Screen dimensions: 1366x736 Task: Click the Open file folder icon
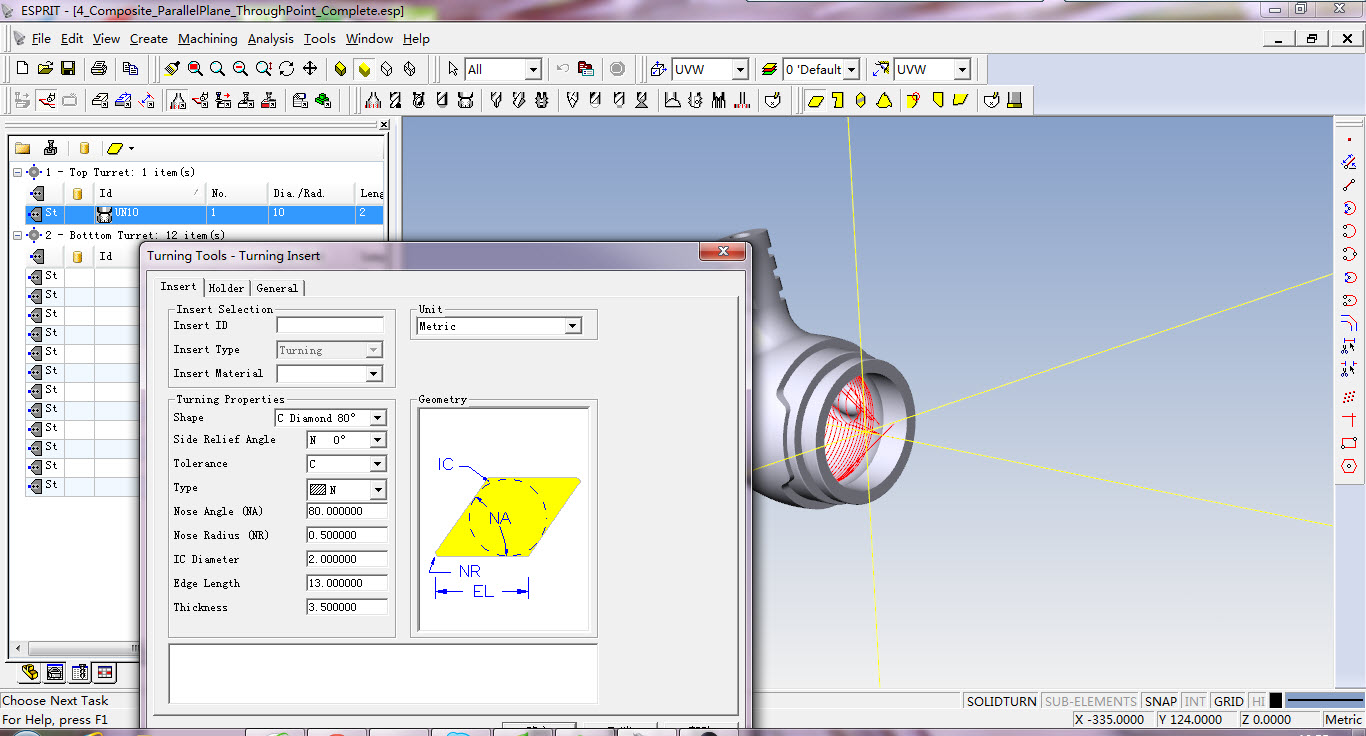click(x=45, y=69)
